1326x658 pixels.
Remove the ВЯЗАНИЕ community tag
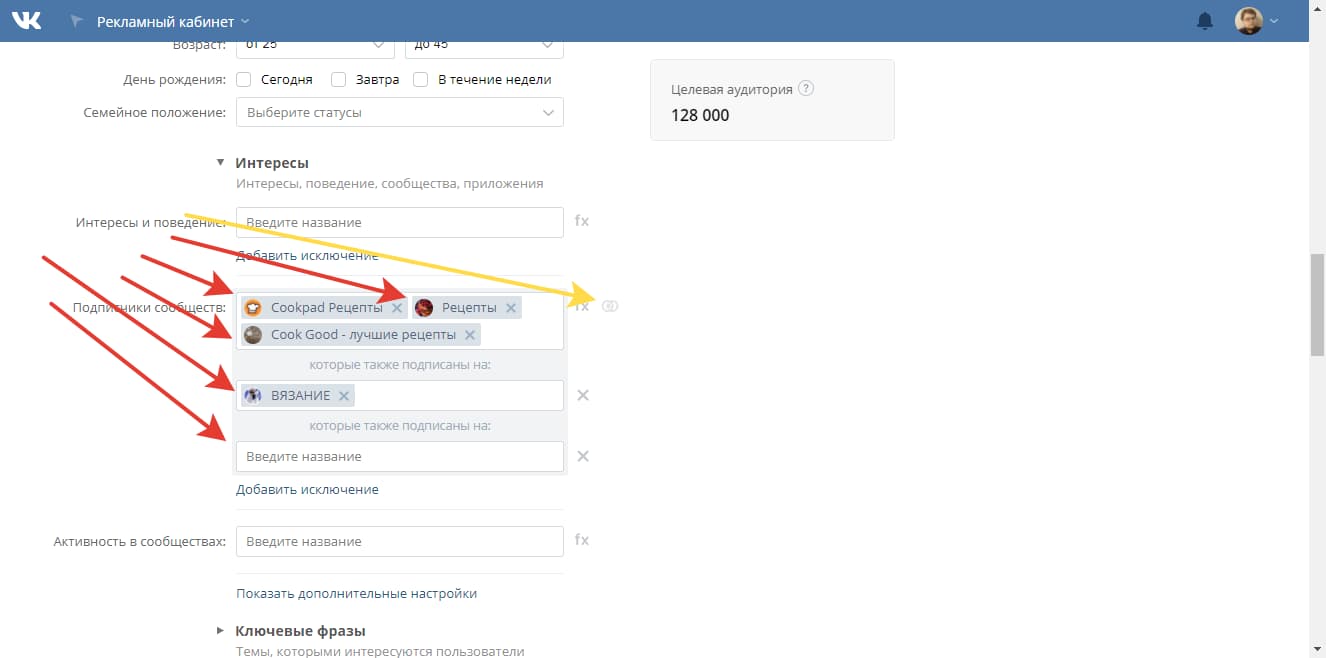(344, 396)
